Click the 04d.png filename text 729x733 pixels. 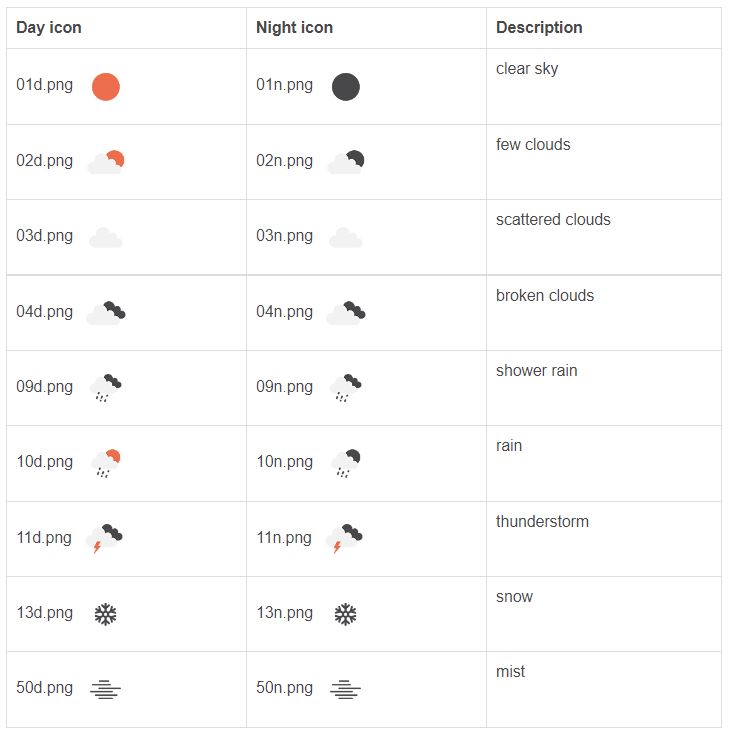44,312
